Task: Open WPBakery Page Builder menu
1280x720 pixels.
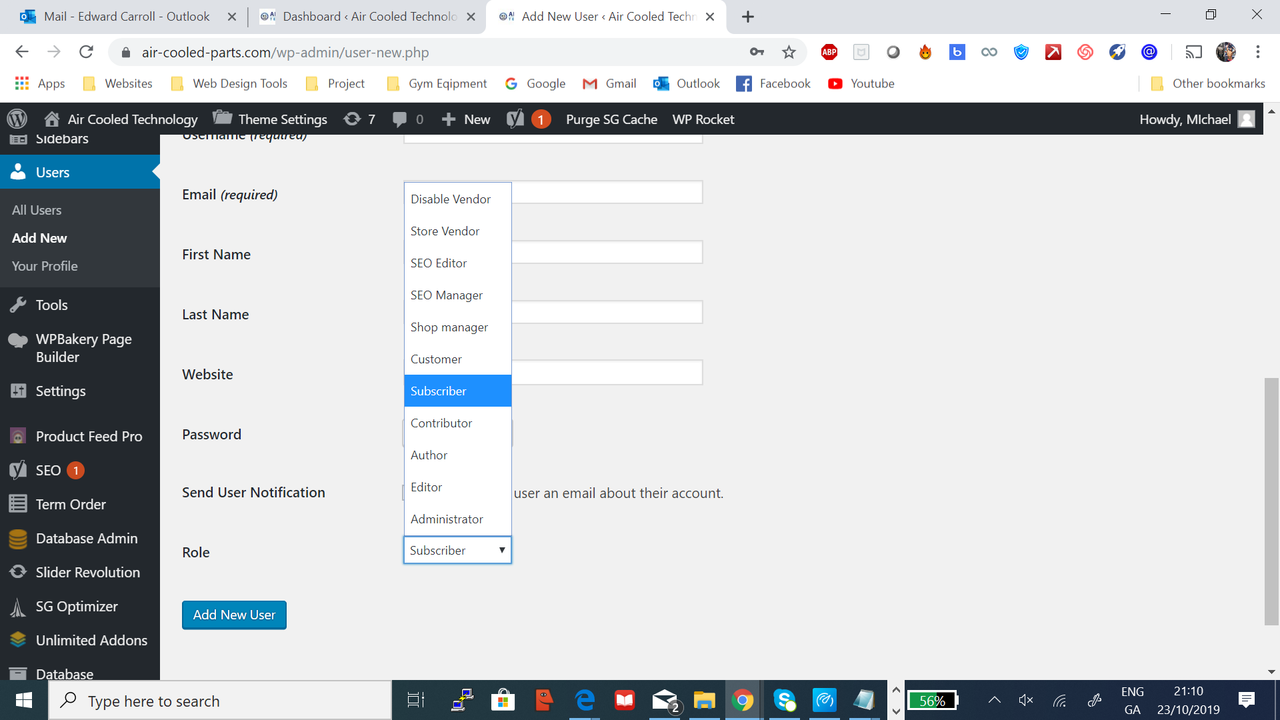Action: point(80,348)
